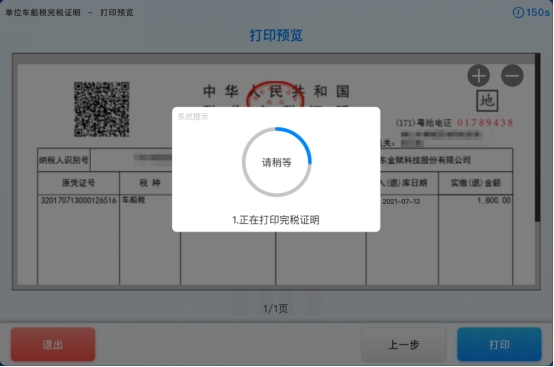Click the 实缴(退)金额 column header
The width and height of the screenshot is (554, 367).
tap(476, 183)
